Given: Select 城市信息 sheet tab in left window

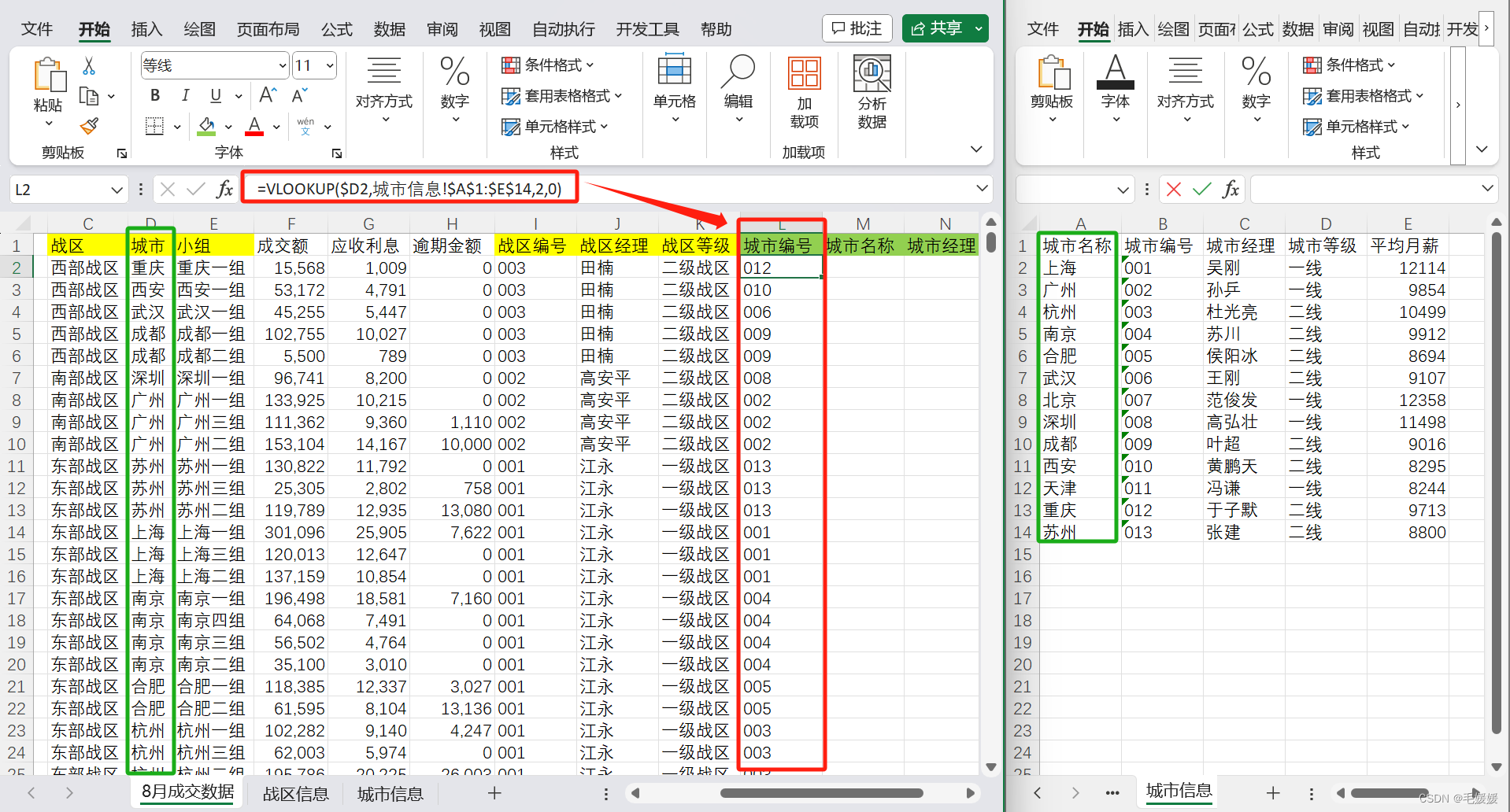Looking at the screenshot, I should point(390,794).
